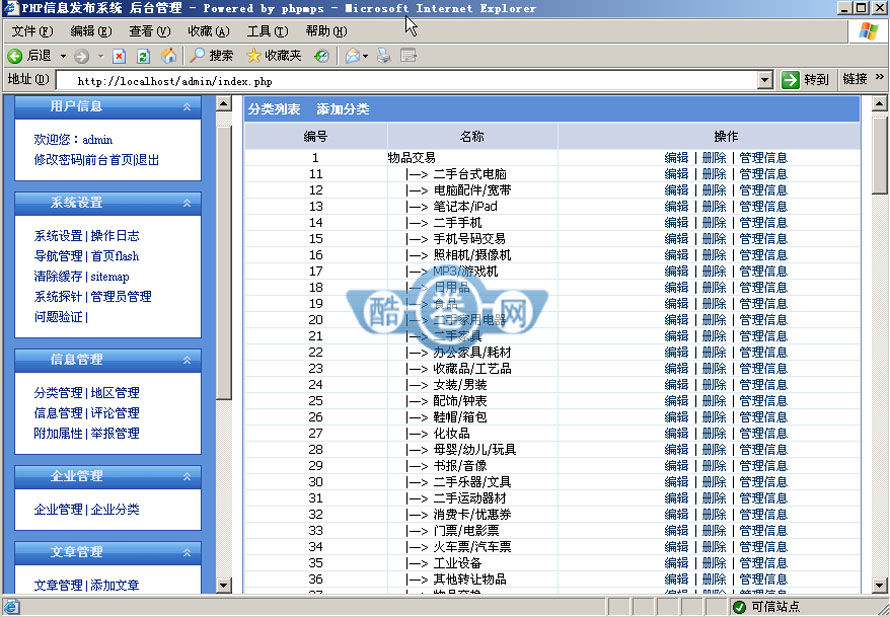This screenshot has height=617, width=890.
Task: Click the stop loading red X icon
Action: (117, 56)
